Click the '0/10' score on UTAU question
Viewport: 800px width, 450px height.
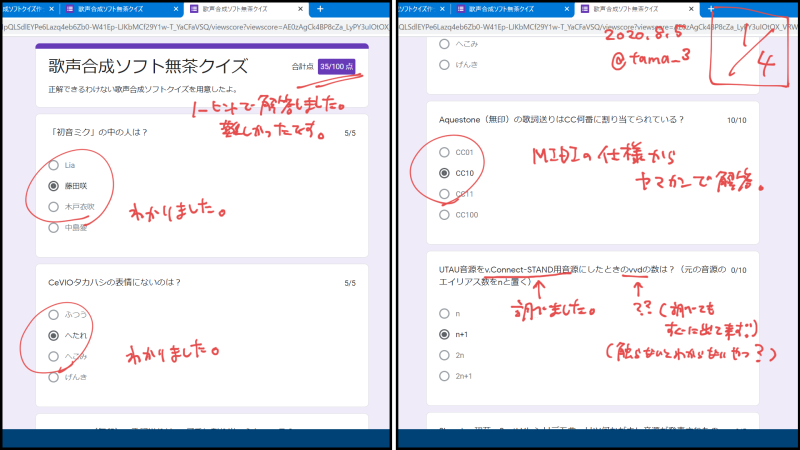pos(738,270)
